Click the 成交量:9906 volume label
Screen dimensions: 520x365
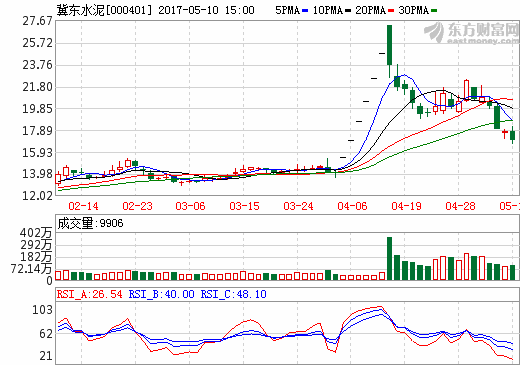90,223
